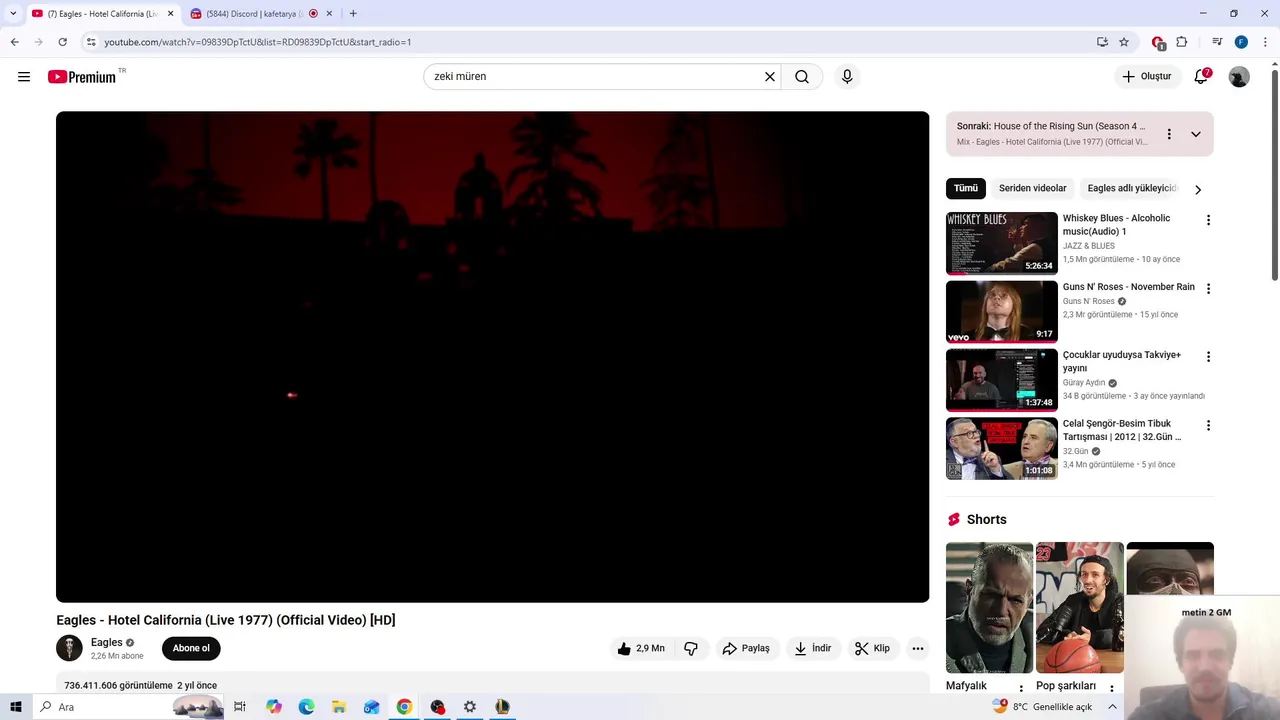The width and height of the screenshot is (1280, 720).
Task: Start voice search with microphone
Action: pyautogui.click(x=847, y=77)
